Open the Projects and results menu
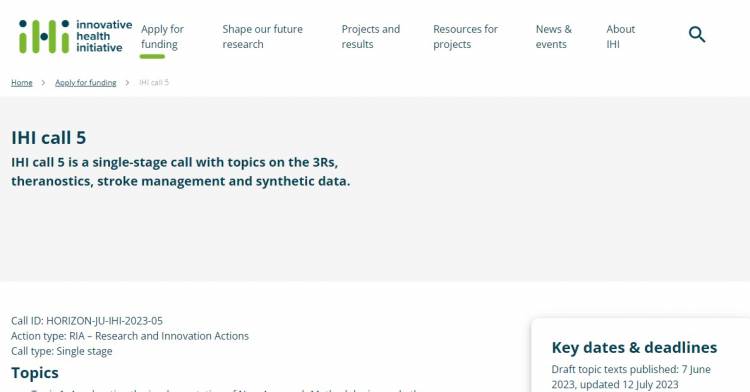The height and width of the screenshot is (392, 750). [x=371, y=36]
